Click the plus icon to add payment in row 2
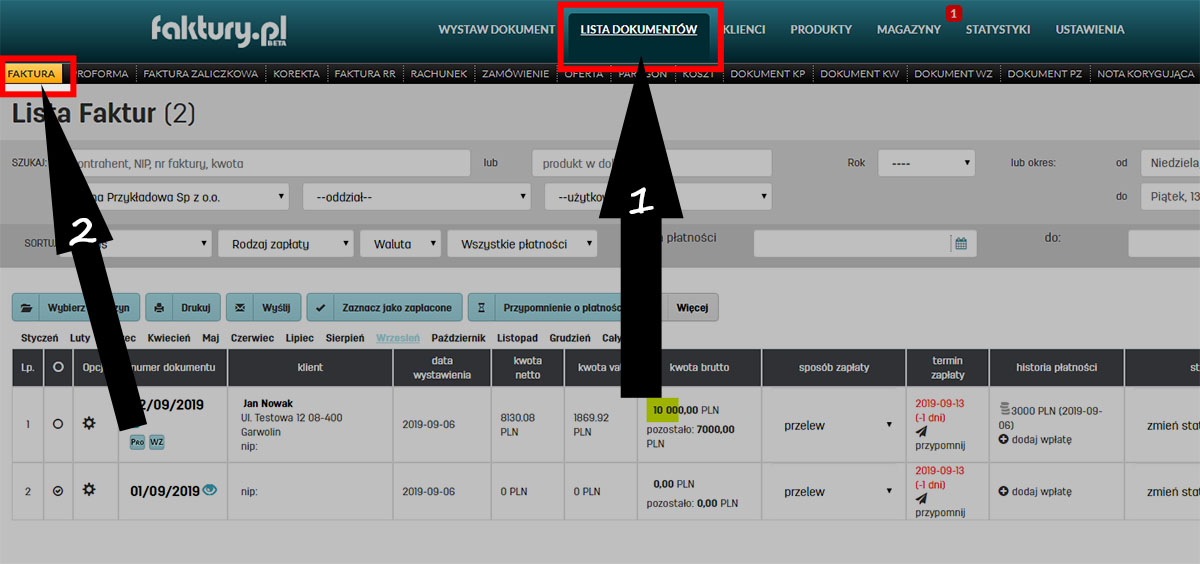Viewport: 1200px width, 564px height. (1003, 491)
